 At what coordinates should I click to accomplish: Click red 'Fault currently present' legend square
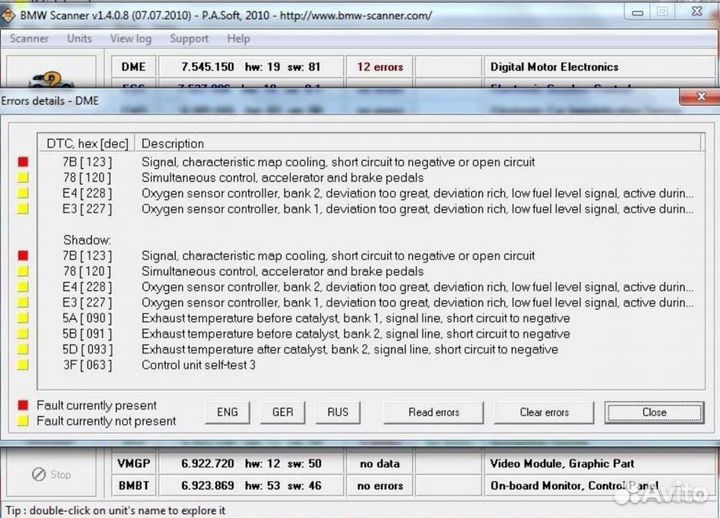pyautogui.click(x=22, y=405)
